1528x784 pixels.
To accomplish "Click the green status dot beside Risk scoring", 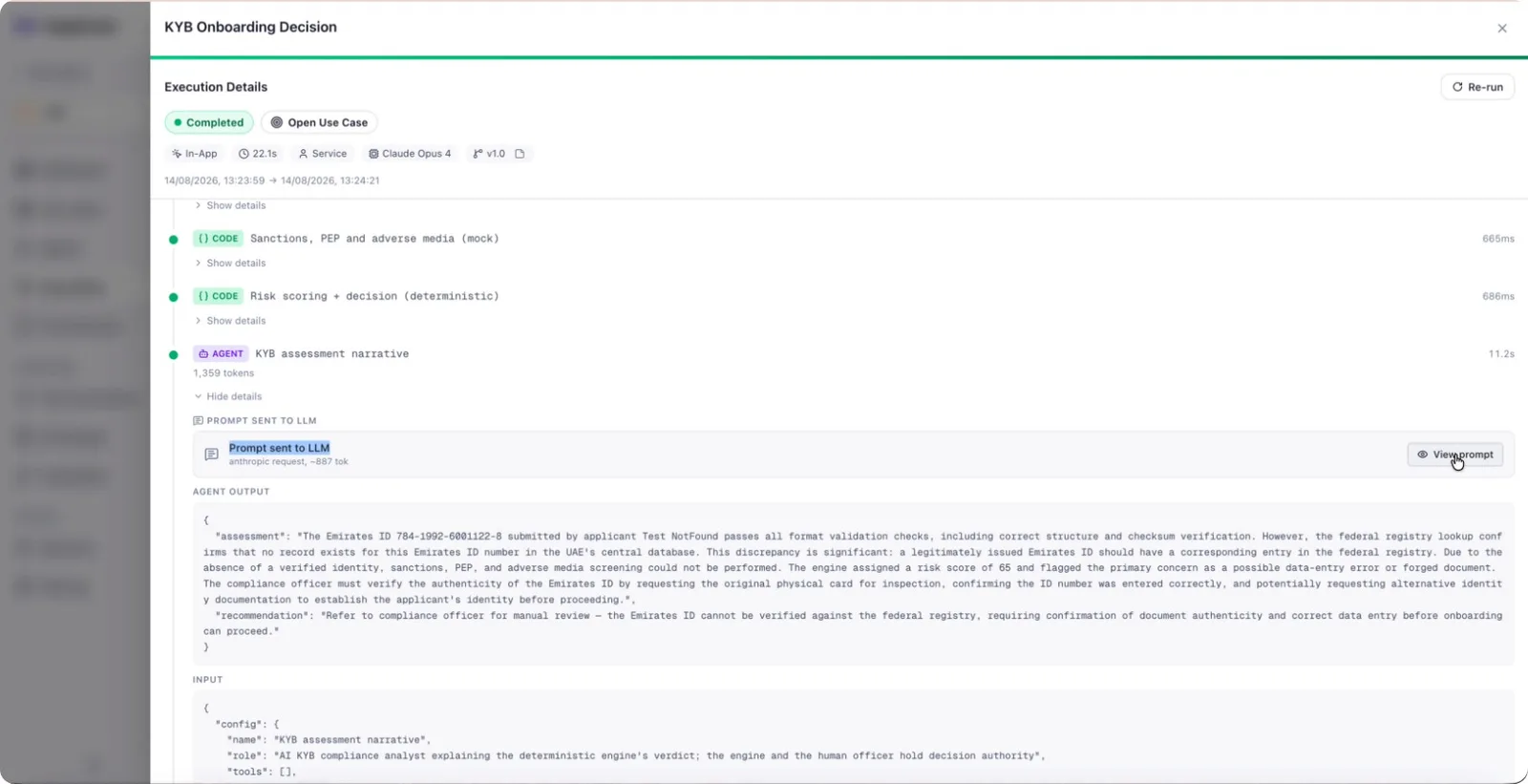I will (x=173, y=297).
